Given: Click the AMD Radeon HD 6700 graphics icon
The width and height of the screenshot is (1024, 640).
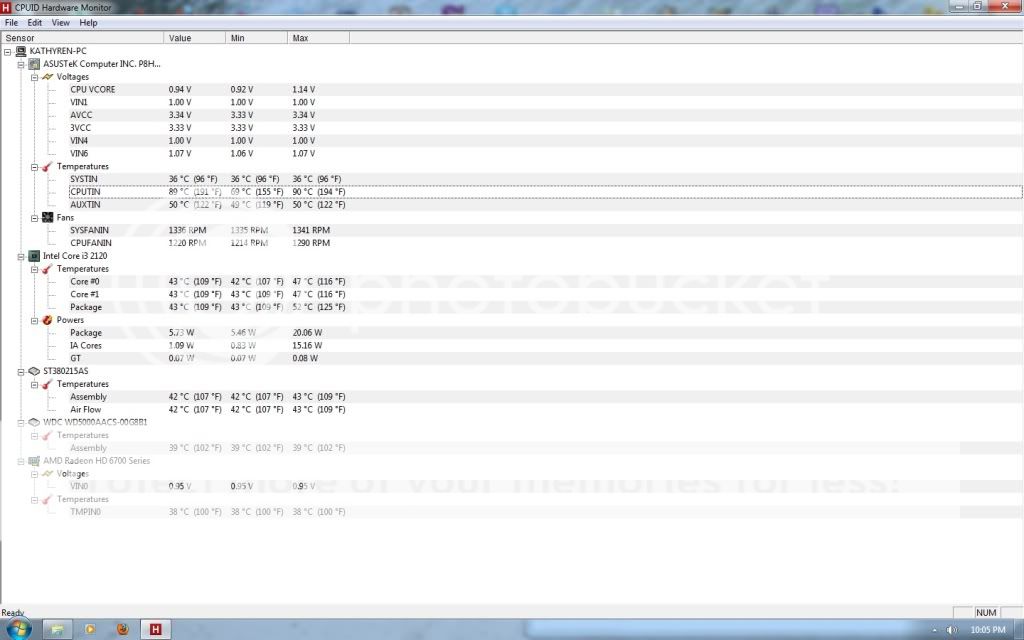Looking at the screenshot, I should [34, 461].
